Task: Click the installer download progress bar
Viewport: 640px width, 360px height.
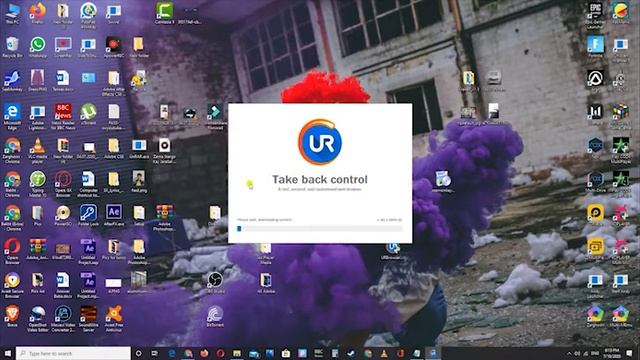Action: coord(320,229)
